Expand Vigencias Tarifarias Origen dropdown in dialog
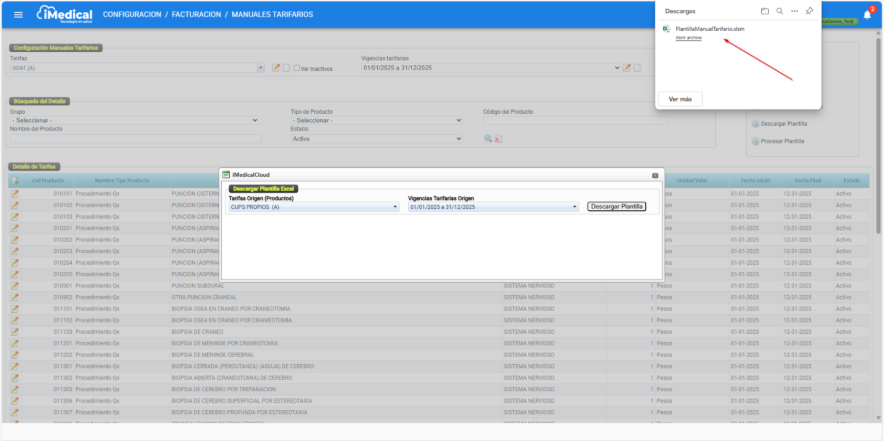 493,207
